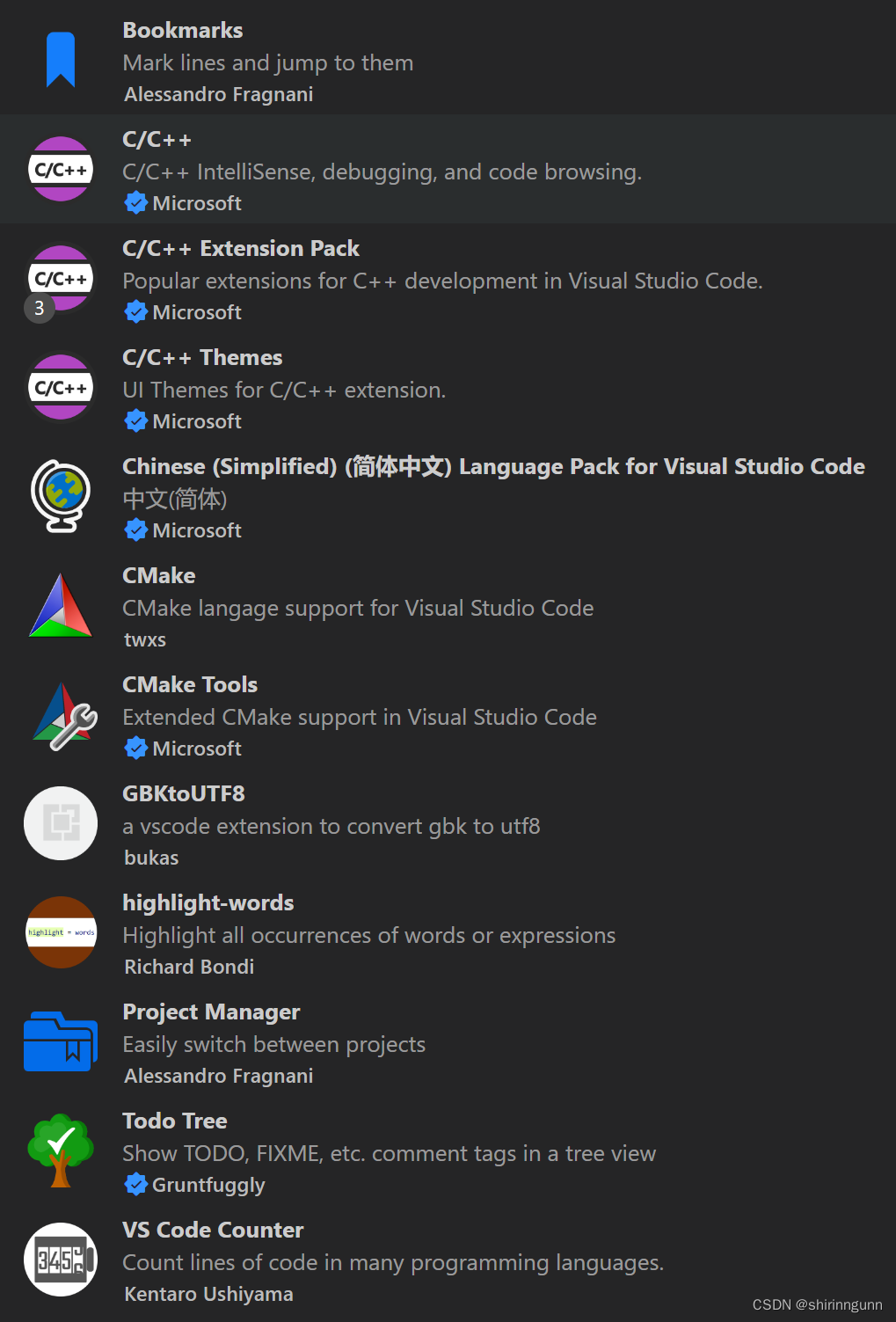Viewport: 896px width, 1322px height.
Task: Select the Chinese Language Pack list entry
Action: 440,496
